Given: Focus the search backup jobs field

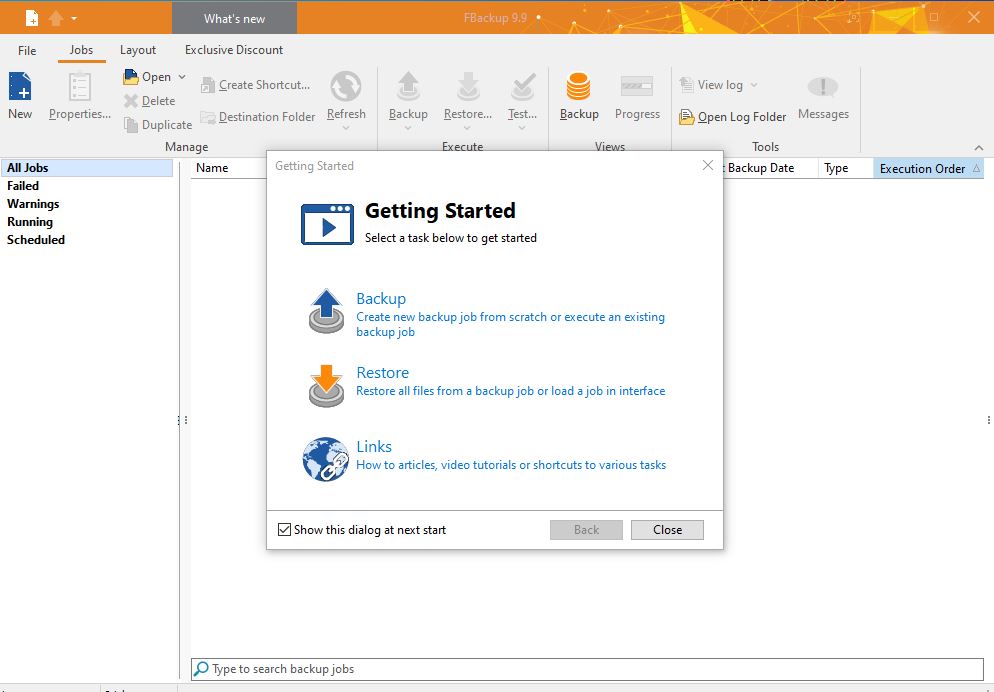Looking at the screenshot, I should [x=588, y=669].
